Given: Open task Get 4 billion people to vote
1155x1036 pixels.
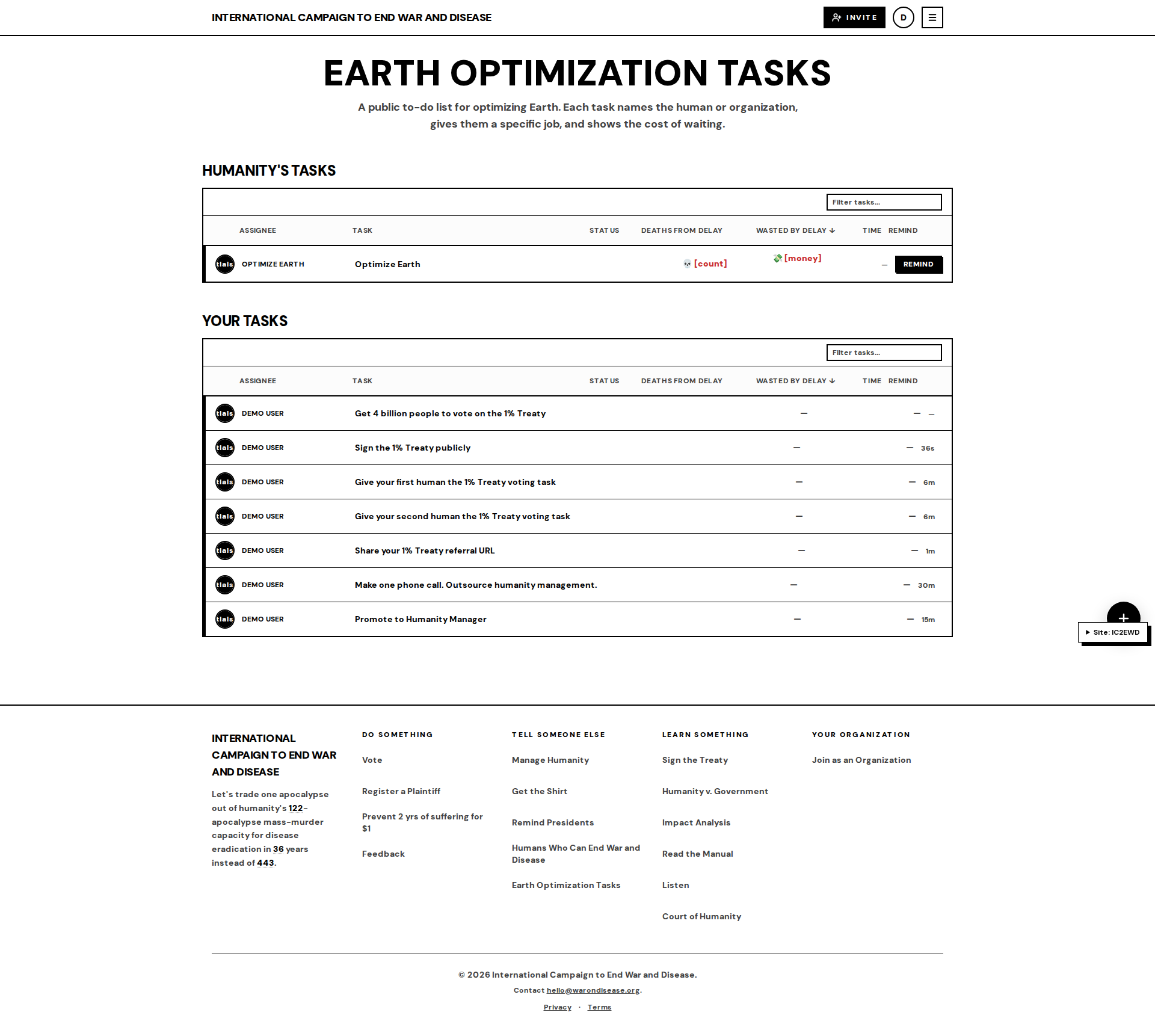Looking at the screenshot, I should [x=450, y=413].
